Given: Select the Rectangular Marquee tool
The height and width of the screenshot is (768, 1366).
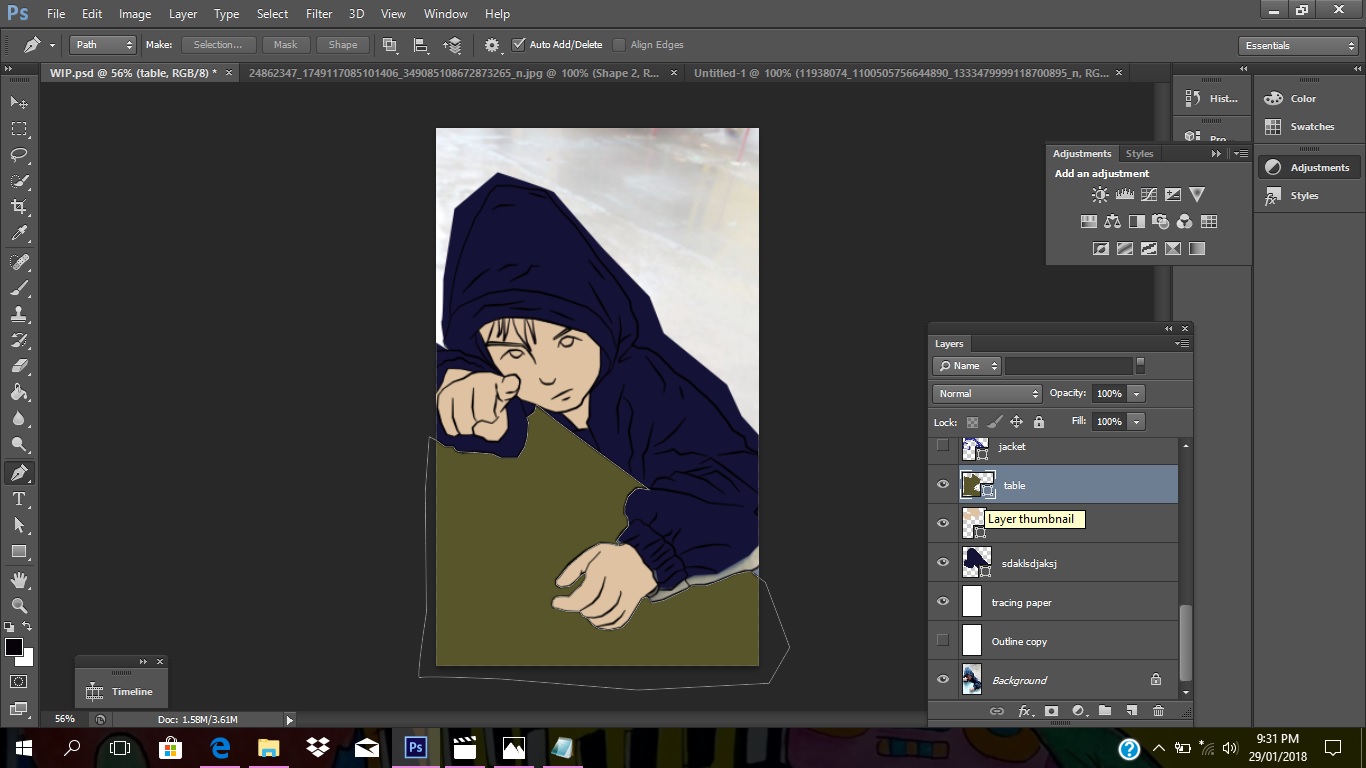Looking at the screenshot, I should pyautogui.click(x=19, y=129).
